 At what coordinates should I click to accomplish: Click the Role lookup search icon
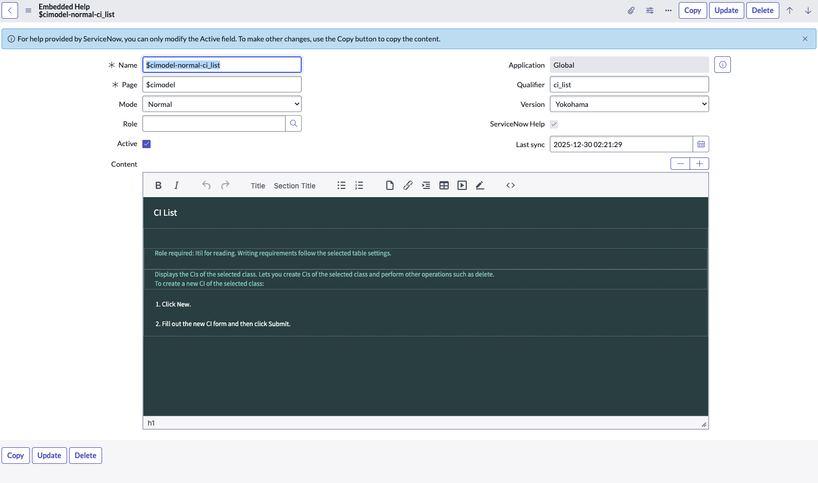(293, 124)
